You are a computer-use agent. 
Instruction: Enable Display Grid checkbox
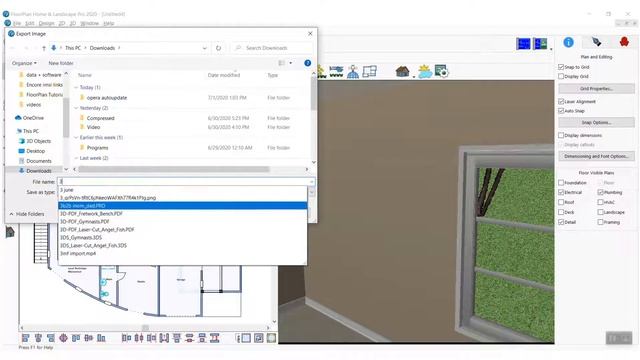tap(561, 76)
